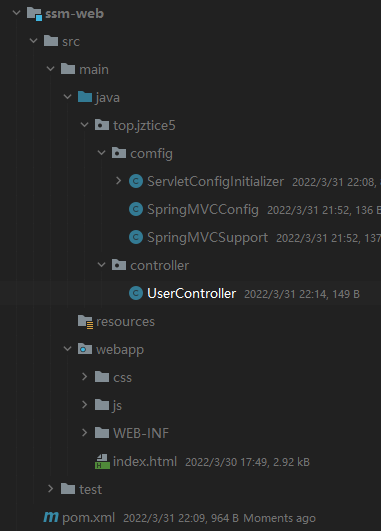Click the resources folder icon
The width and height of the screenshot is (381, 531).
(85, 322)
